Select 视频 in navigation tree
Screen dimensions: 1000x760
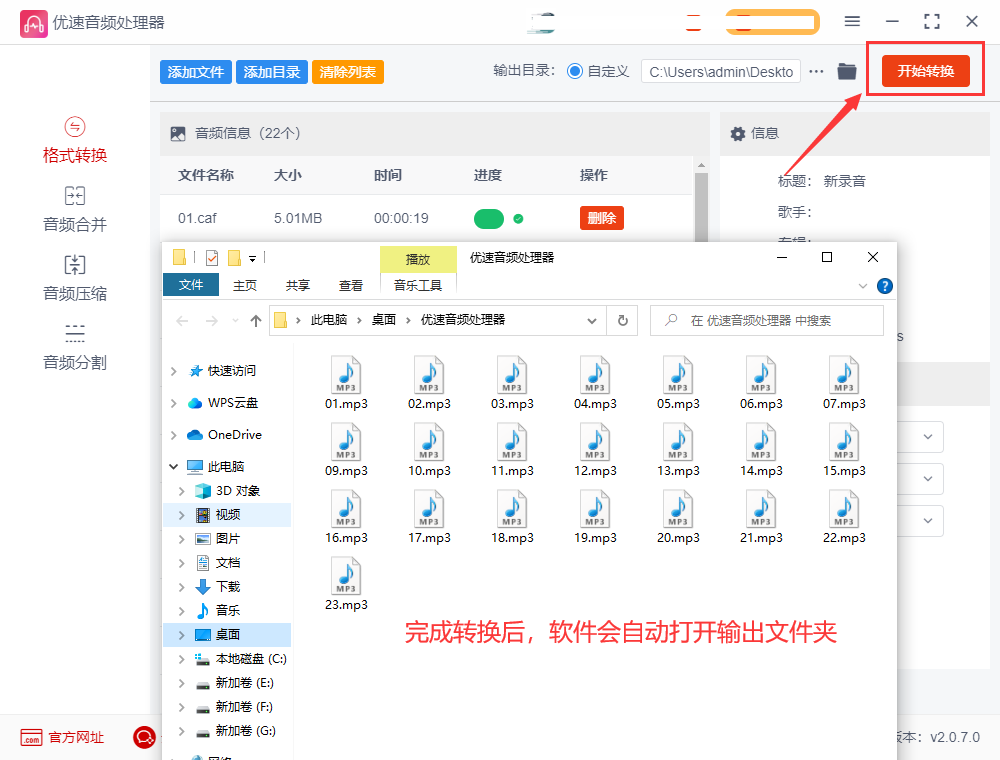point(227,515)
